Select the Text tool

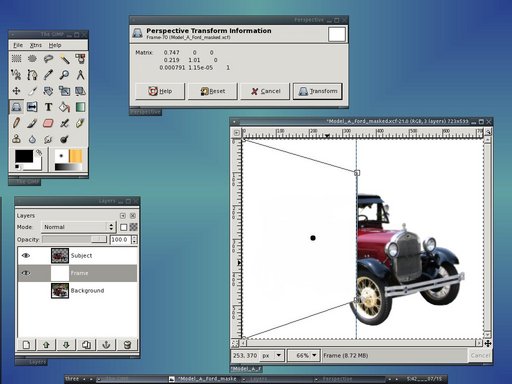[x=48, y=107]
